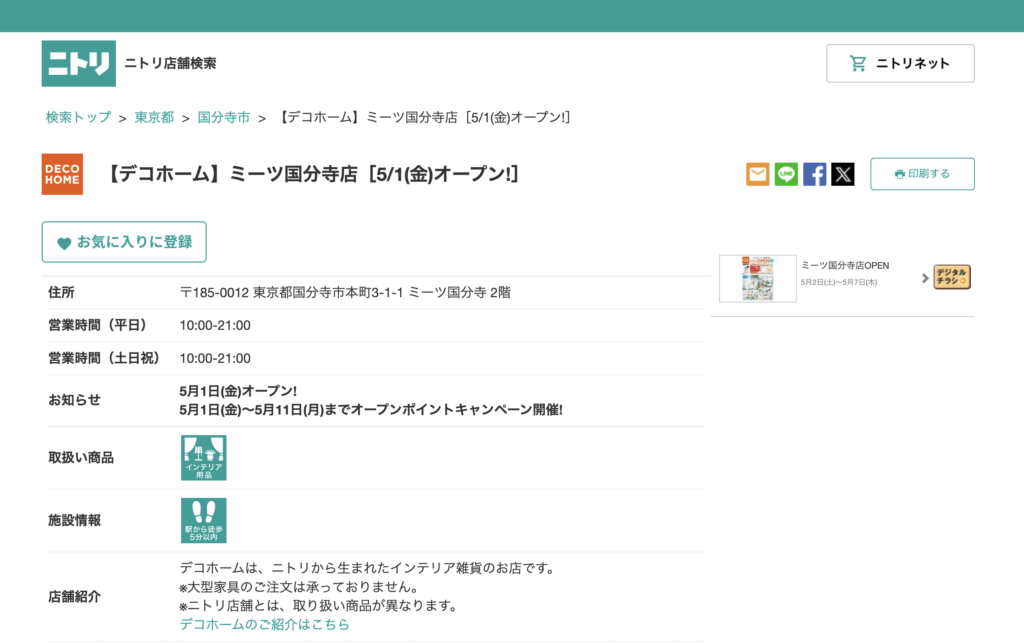Screen dimensions: 1024x644
Task: Open ニトリネット shopping cart button
Action: [x=900, y=63]
